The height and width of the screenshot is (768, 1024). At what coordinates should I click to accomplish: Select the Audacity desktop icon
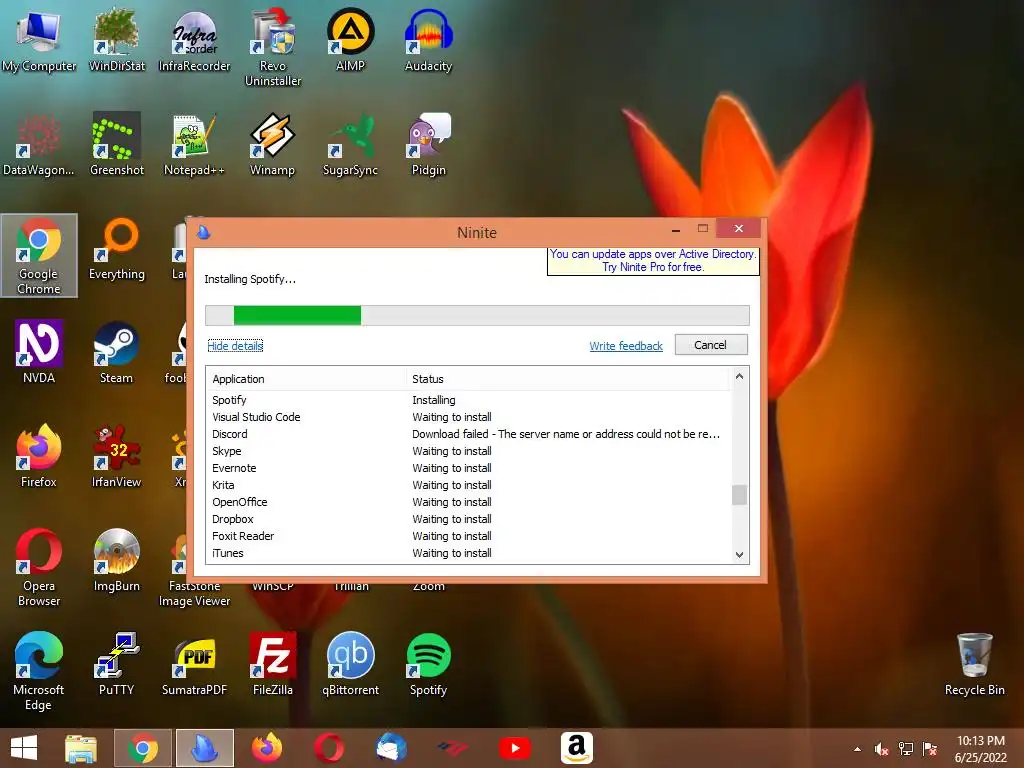click(428, 40)
